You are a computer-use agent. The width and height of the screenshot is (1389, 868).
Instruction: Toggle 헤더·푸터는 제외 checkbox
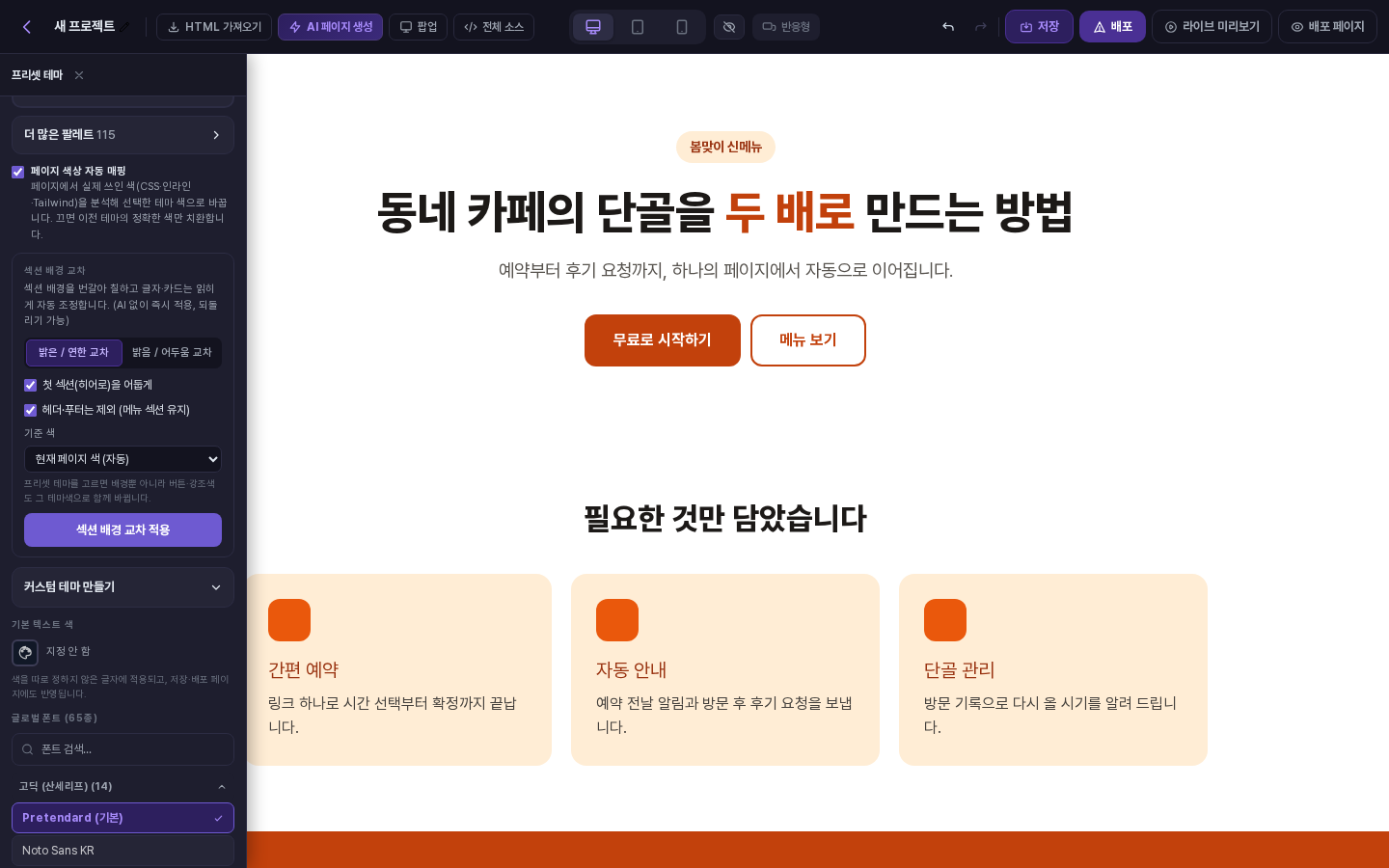click(x=30, y=410)
